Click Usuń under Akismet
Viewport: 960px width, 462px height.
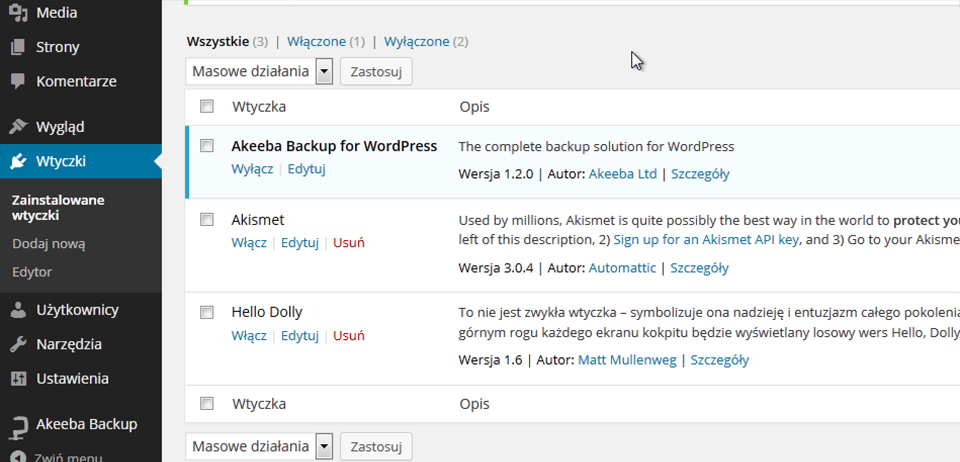[x=349, y=243]
